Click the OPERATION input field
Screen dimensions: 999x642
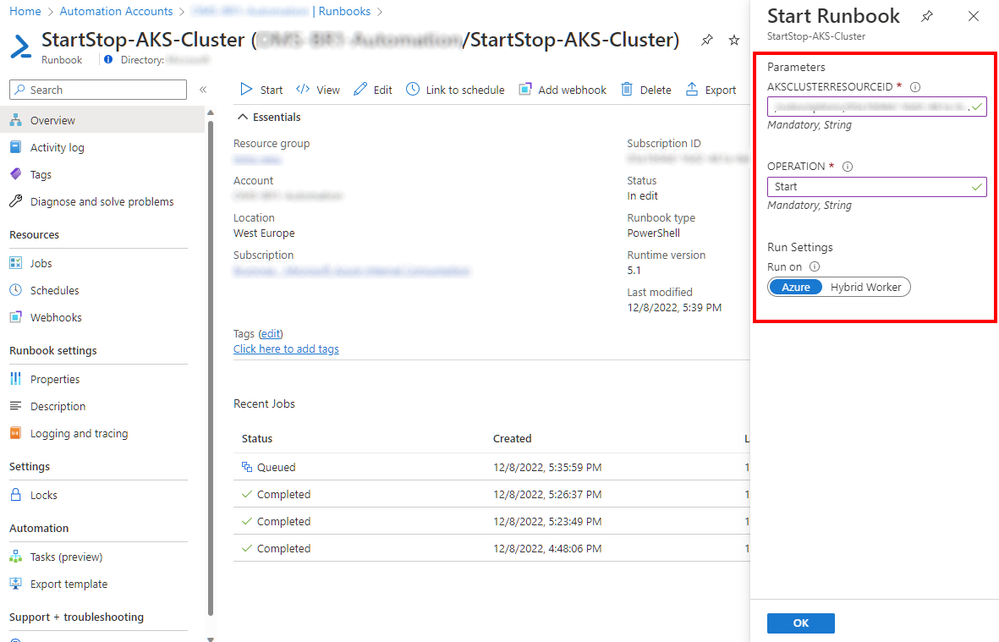click(x=877, y=187)
